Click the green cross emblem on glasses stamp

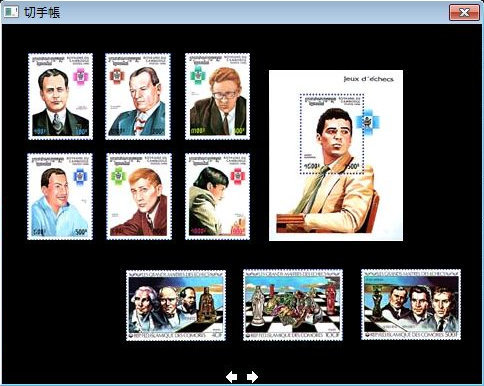(x=198, y=75)
